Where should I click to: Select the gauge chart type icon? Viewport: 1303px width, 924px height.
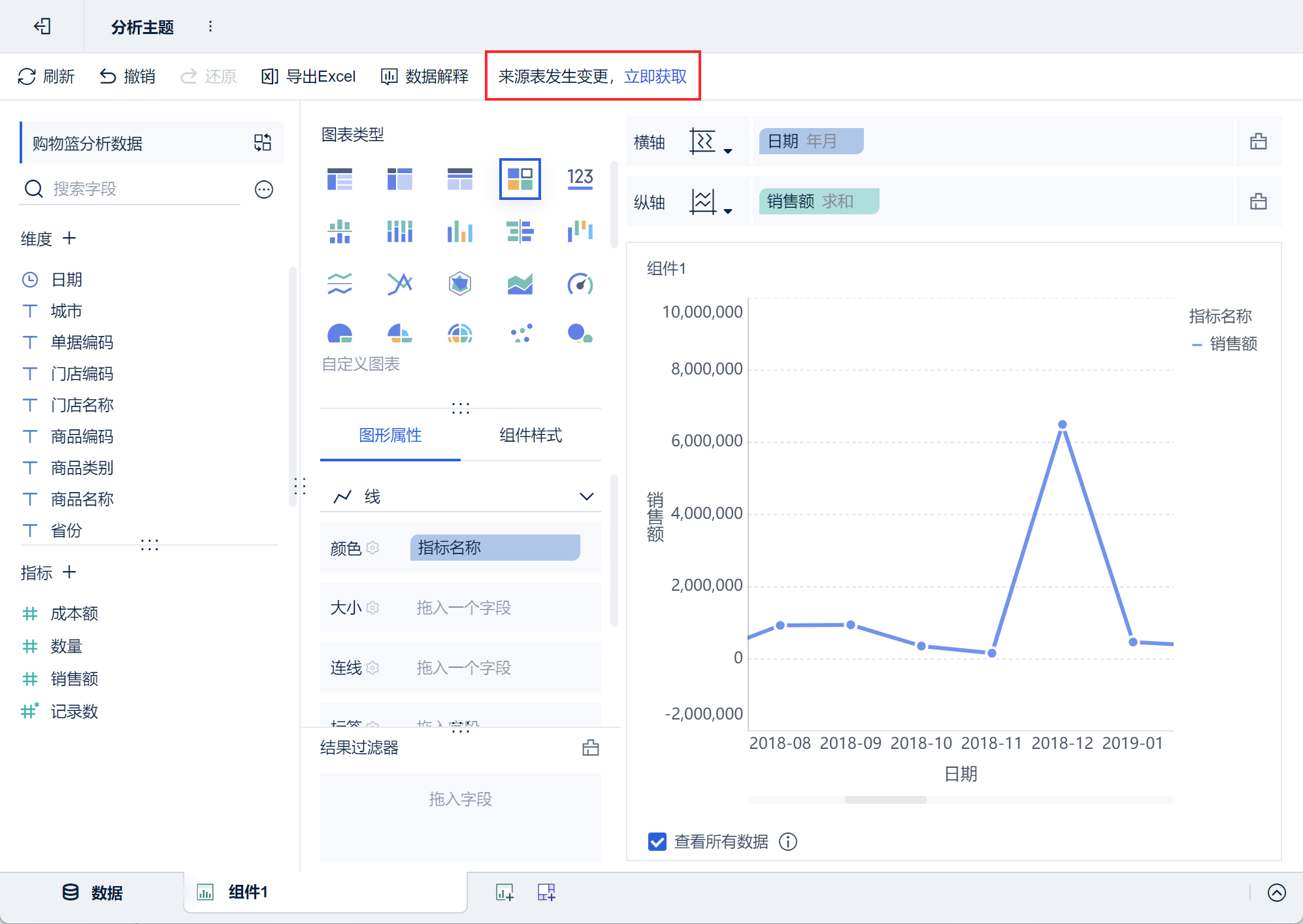pos(580,284)
